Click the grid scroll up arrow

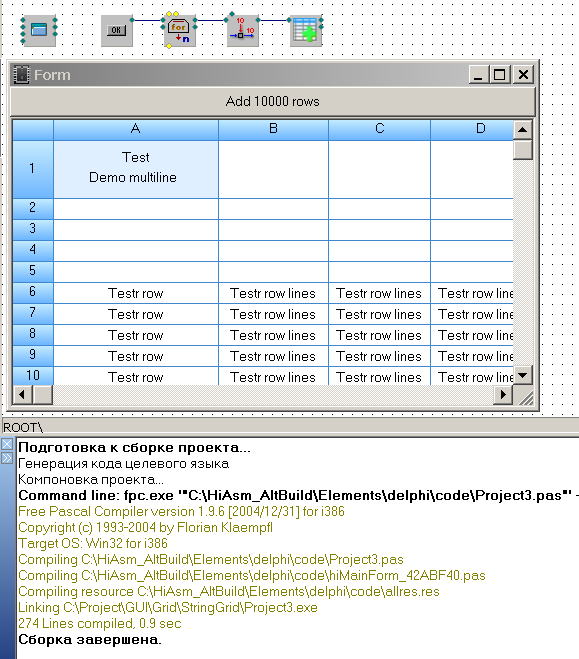523,129
